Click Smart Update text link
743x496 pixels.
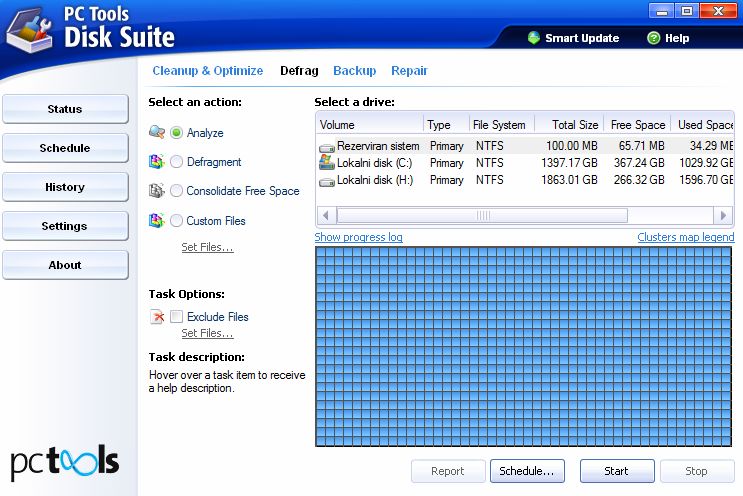tap(582, 38)
